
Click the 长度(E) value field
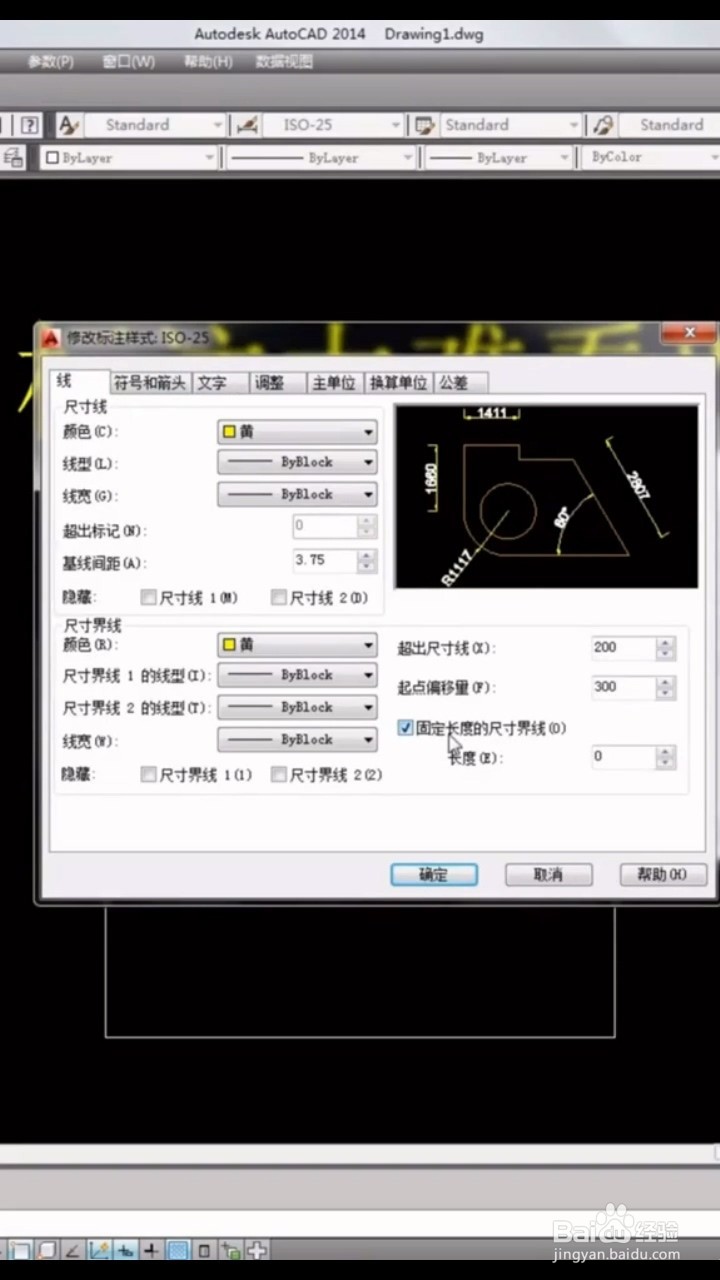pos(624,757)
